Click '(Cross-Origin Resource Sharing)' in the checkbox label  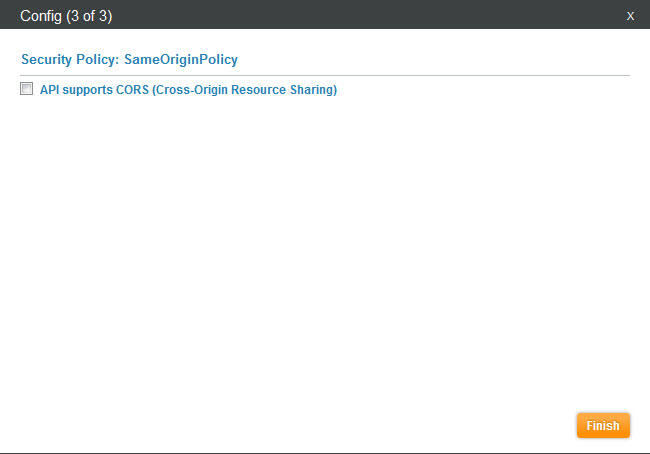(x=245, y=90)
